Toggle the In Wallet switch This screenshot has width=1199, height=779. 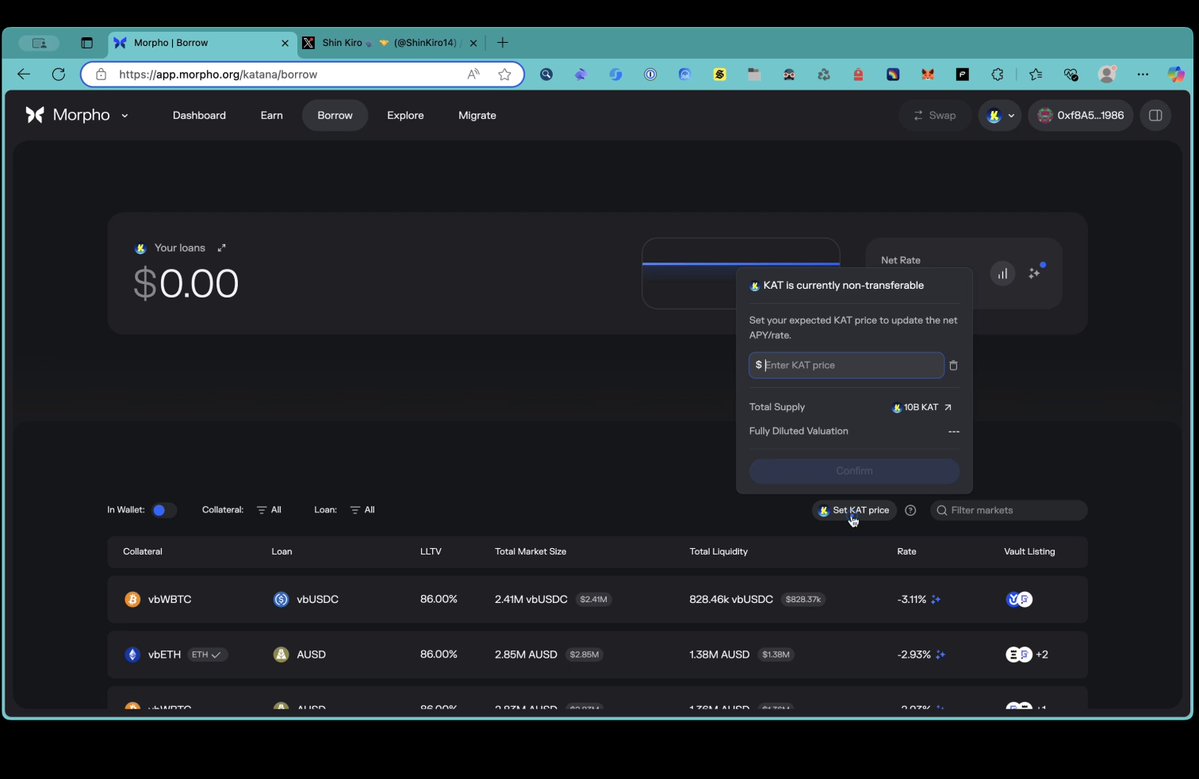point(163,510)
